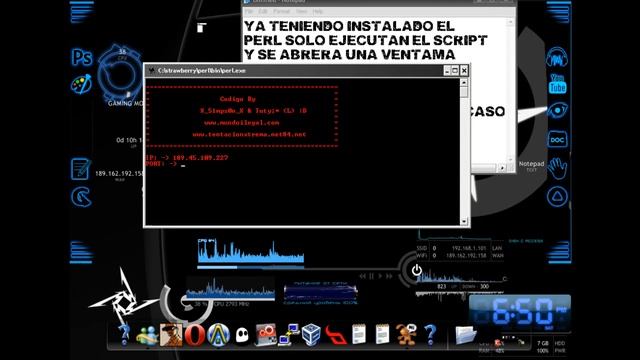
Task: Click the rewind control in media widget
Action: tap(362, 276)
